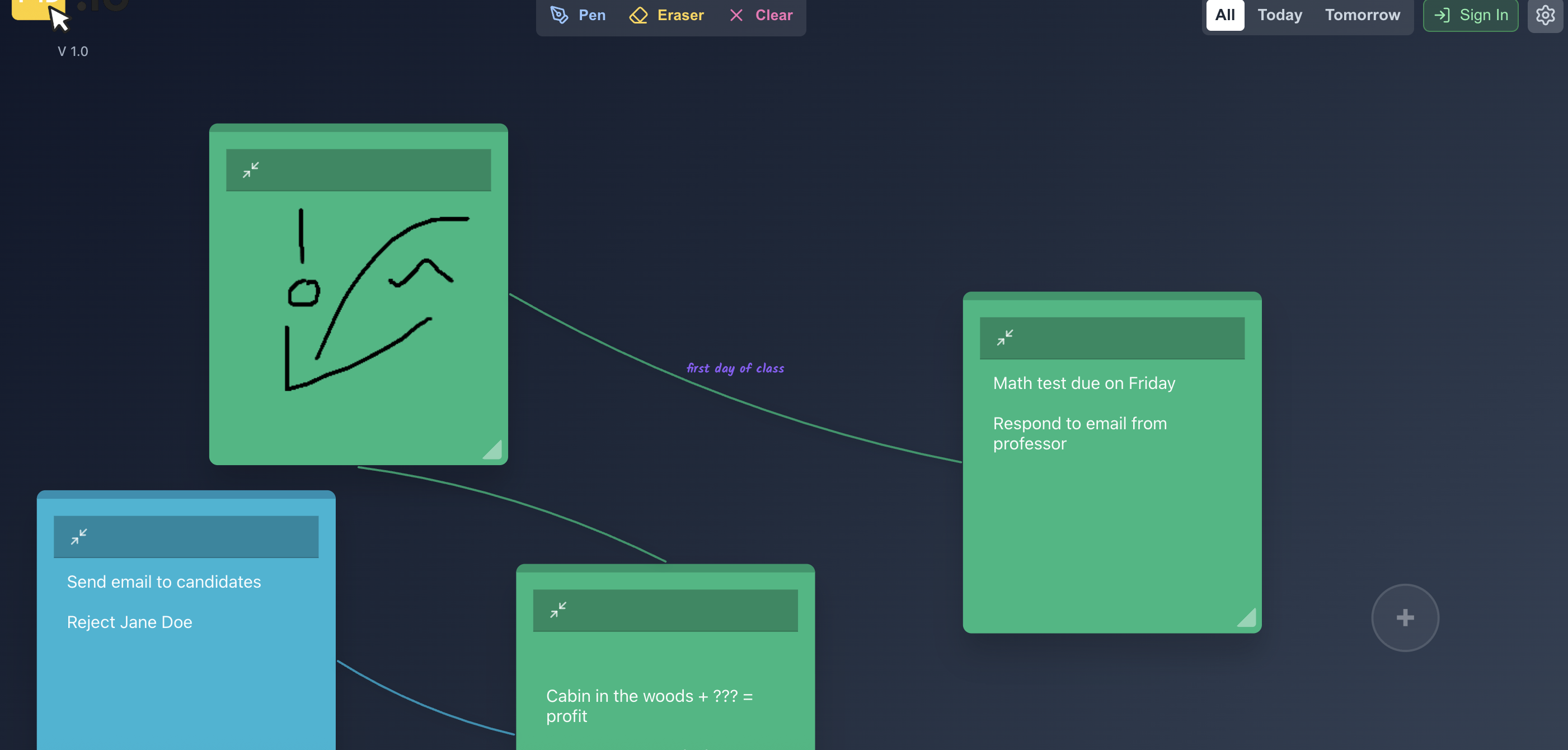This screenshot has width=1568, height=750.
Task: Switch to the All filter tab
Action: coord(1225,15)
